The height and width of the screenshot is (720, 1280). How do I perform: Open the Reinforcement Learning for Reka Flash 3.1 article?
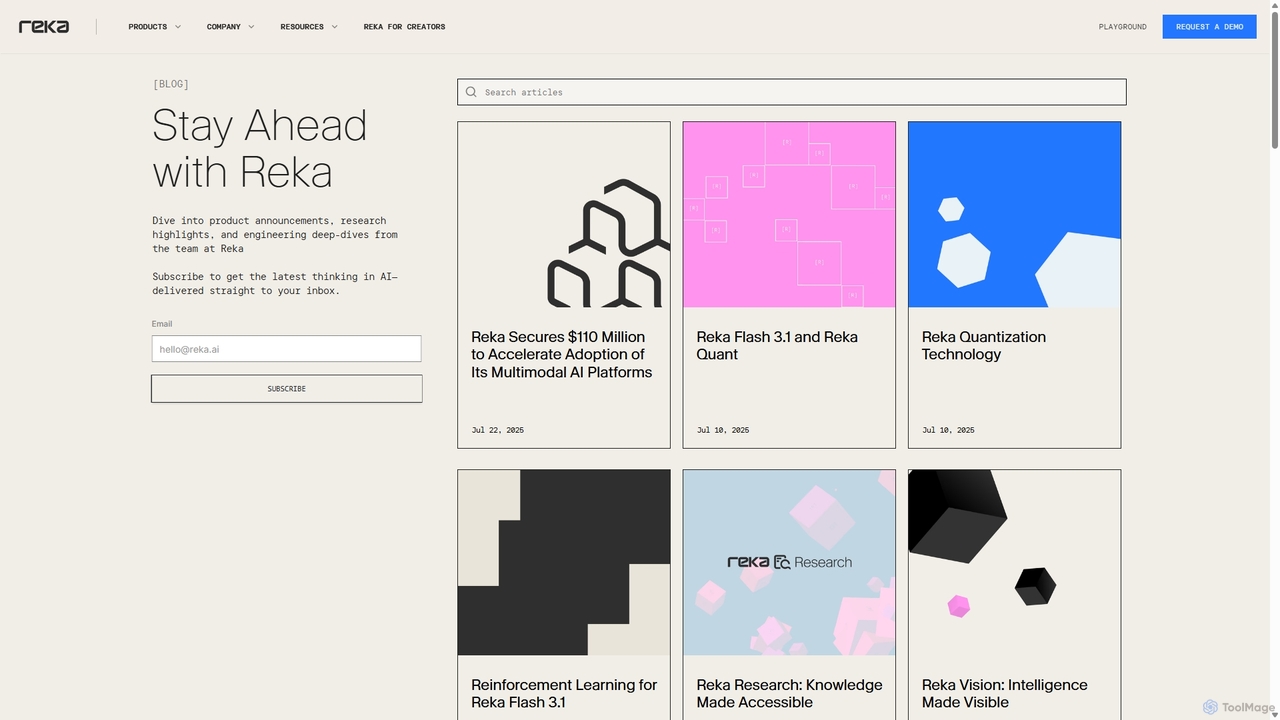pos(564,693)
